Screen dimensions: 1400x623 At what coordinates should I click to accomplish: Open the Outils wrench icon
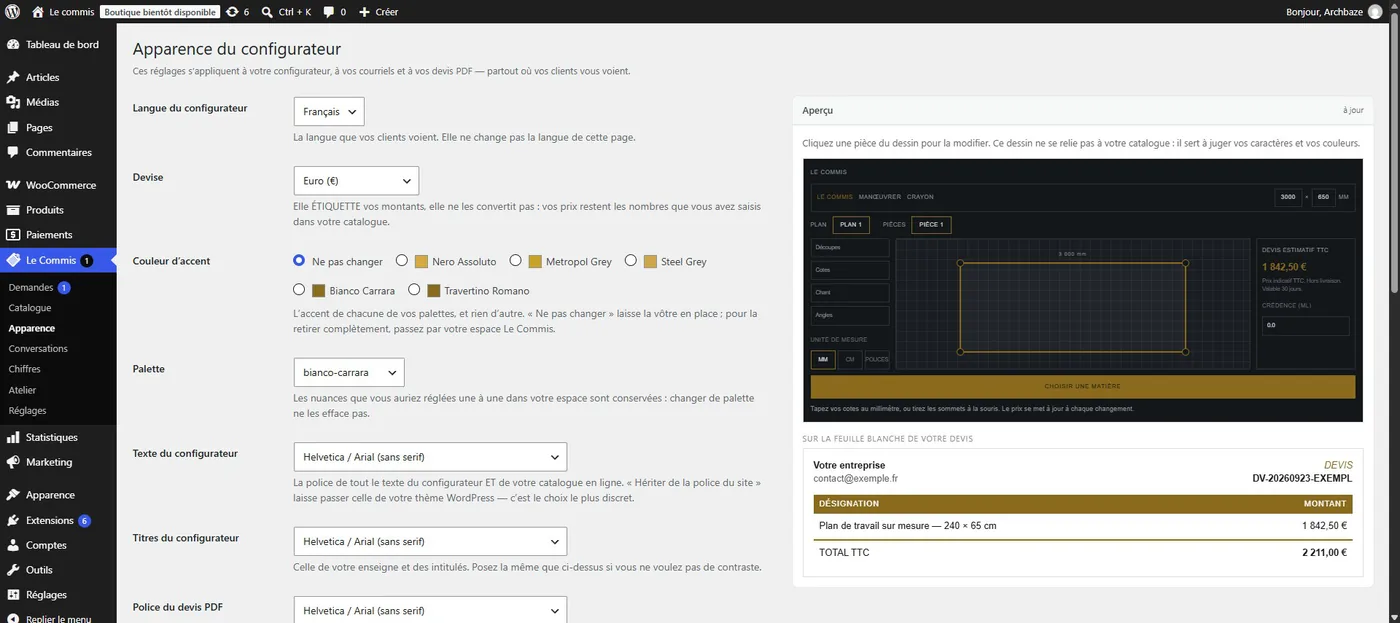coord(13,570)
